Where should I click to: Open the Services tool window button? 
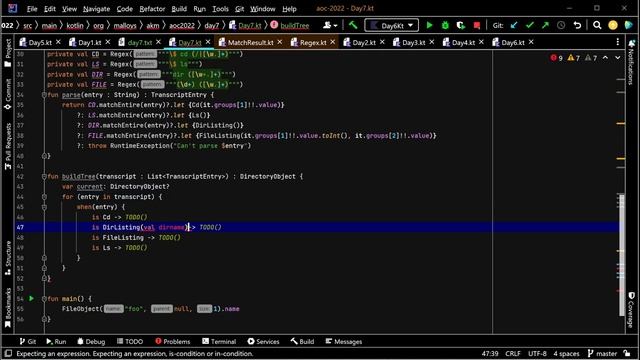point(263,342)
